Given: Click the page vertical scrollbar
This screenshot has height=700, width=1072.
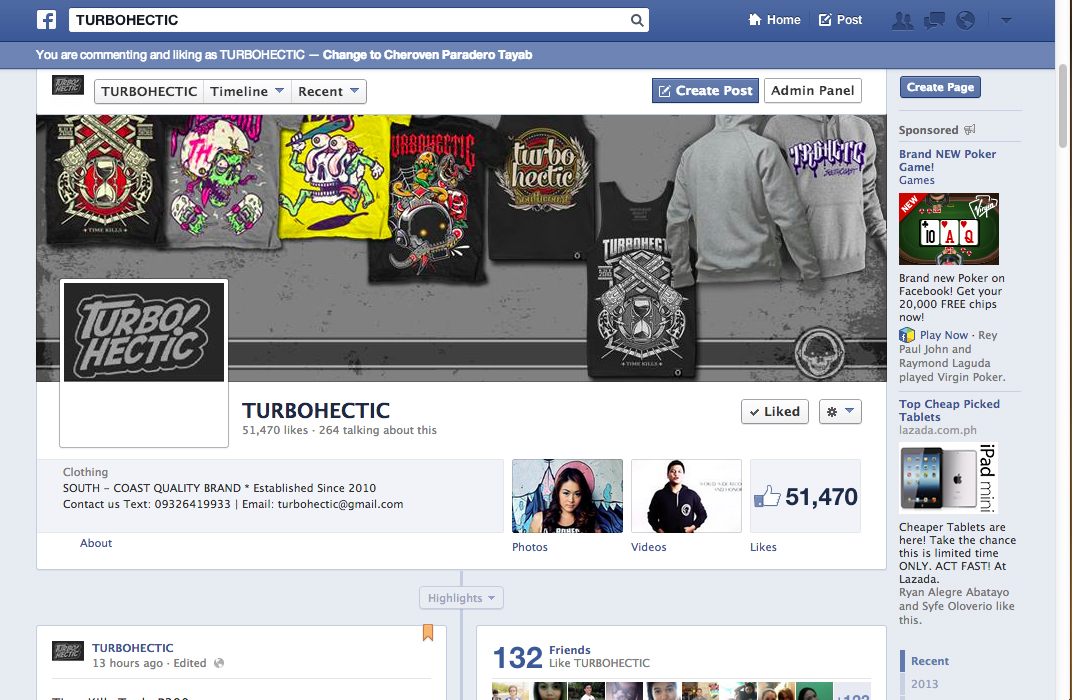Looking at the screenshot, I should [1062, 106].
